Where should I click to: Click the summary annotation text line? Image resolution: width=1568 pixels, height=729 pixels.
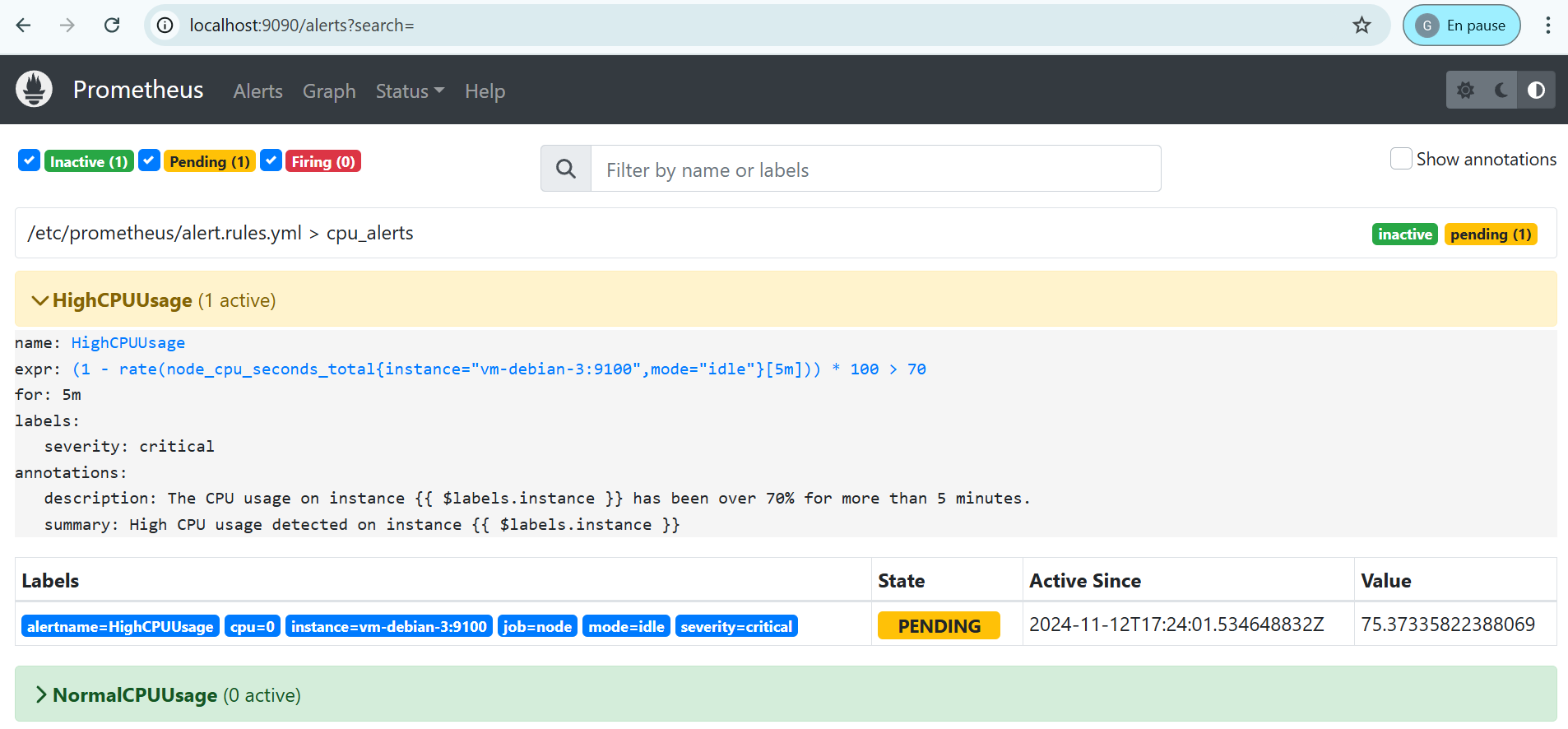[362, 525]
